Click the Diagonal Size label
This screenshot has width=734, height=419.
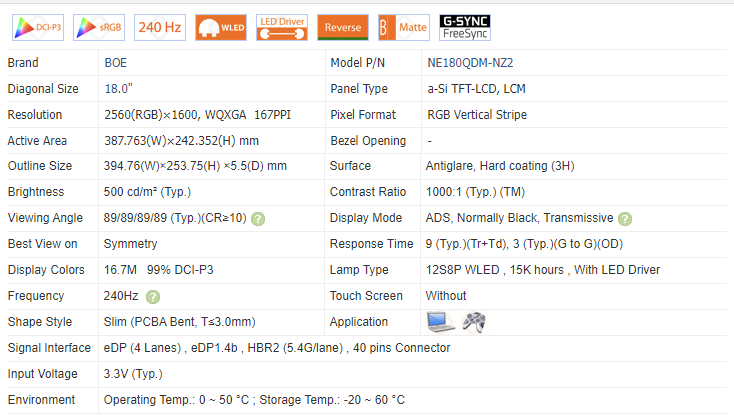[43, 89]
